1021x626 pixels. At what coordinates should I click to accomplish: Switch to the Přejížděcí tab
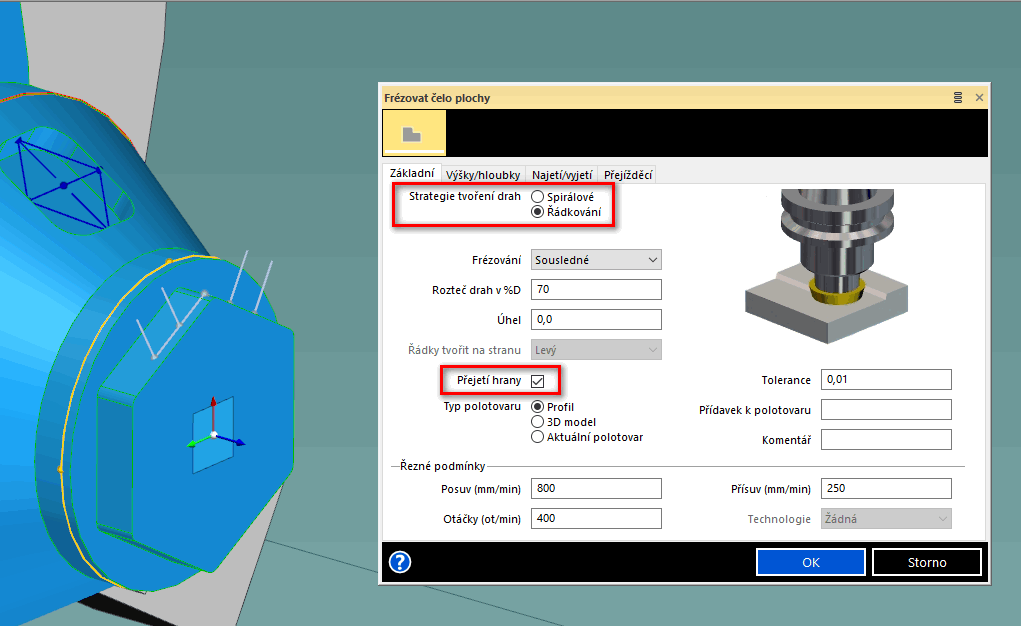coord(628,175)
